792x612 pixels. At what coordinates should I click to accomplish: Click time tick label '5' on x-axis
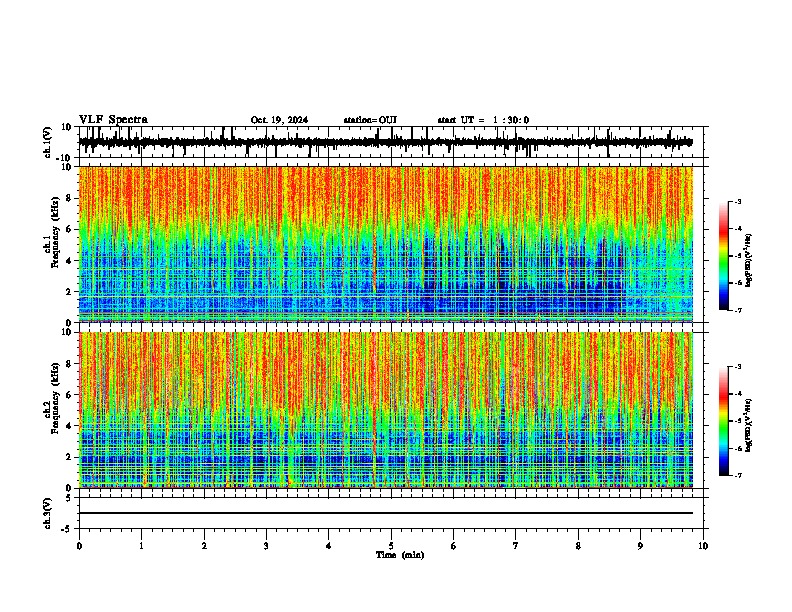point(391,546)
